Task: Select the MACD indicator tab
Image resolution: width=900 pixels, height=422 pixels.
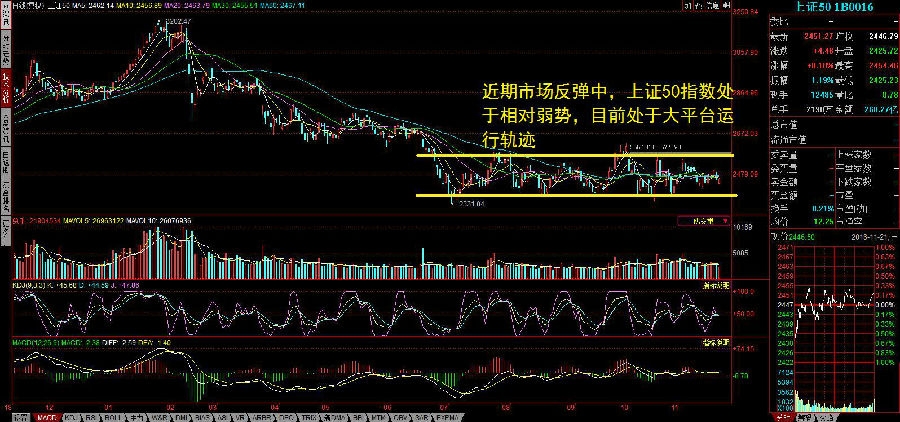Action: [47, 417]
